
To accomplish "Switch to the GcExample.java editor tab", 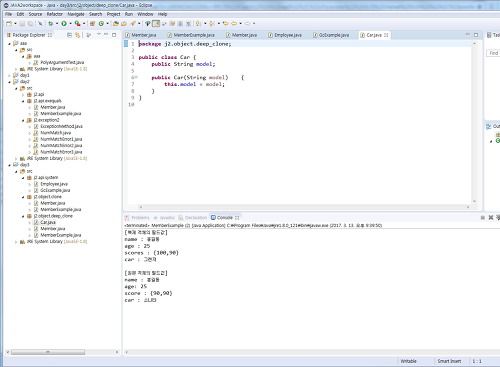I will 331,35.
